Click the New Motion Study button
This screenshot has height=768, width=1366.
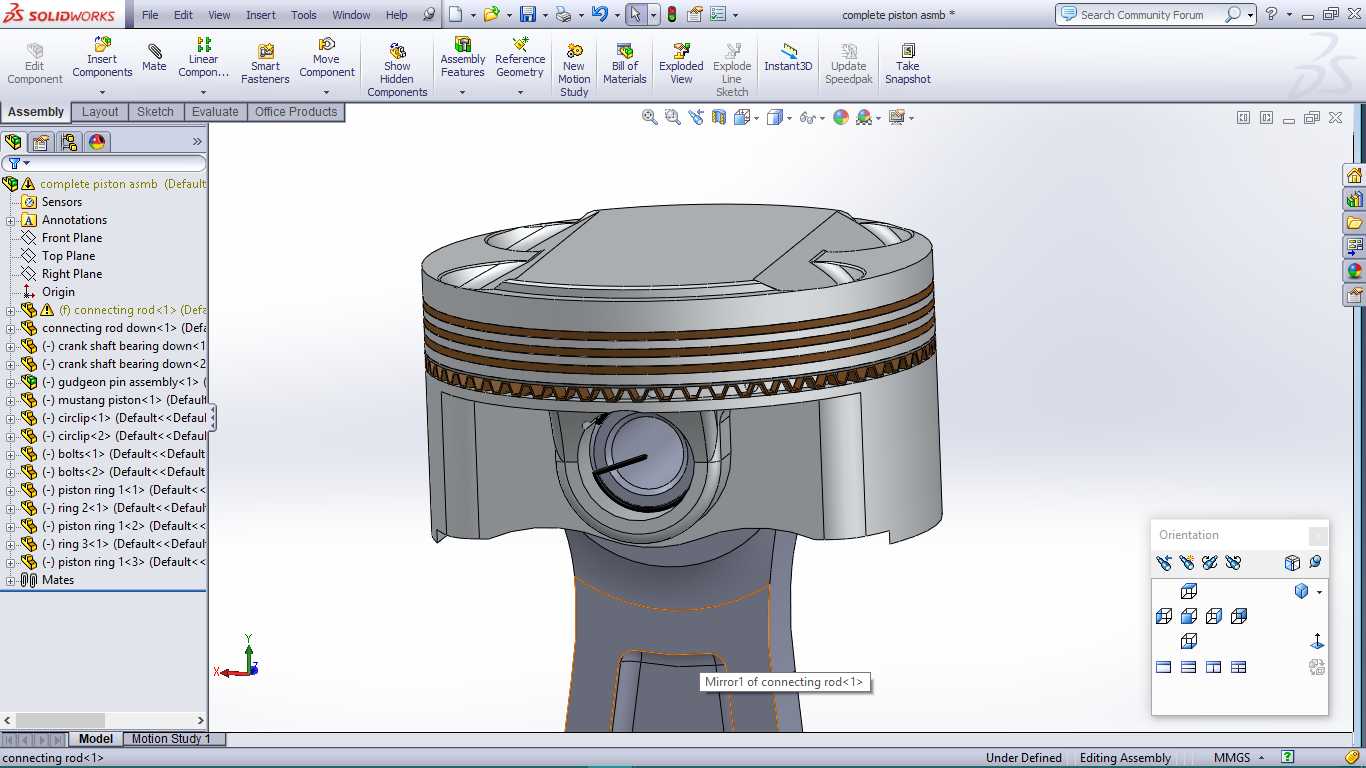574,69
